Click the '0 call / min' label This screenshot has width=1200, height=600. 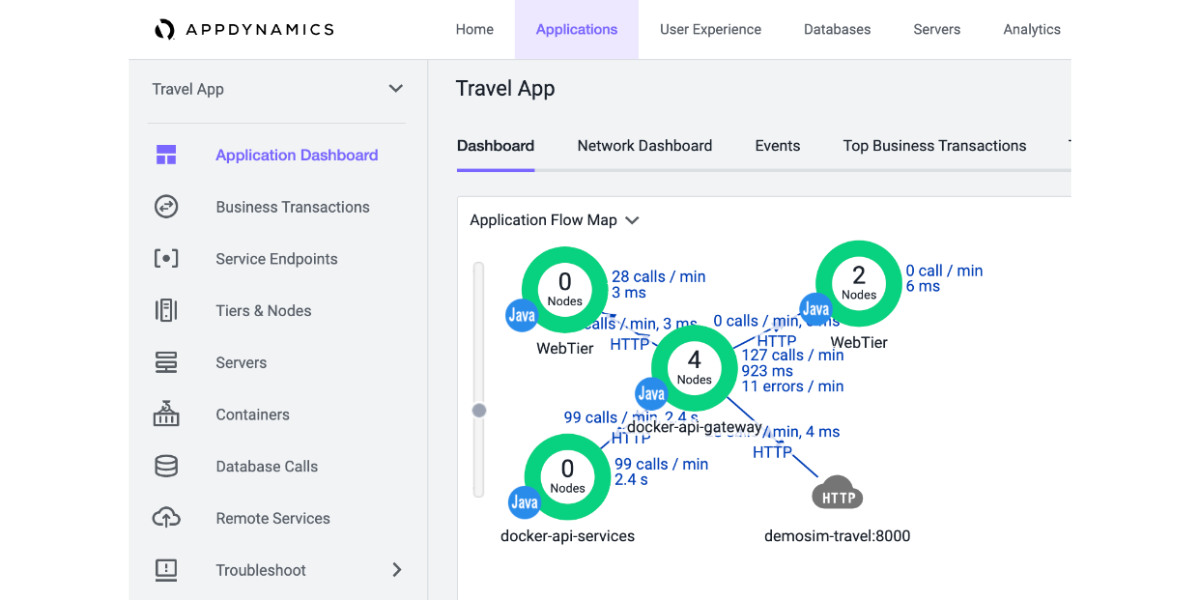944,271
